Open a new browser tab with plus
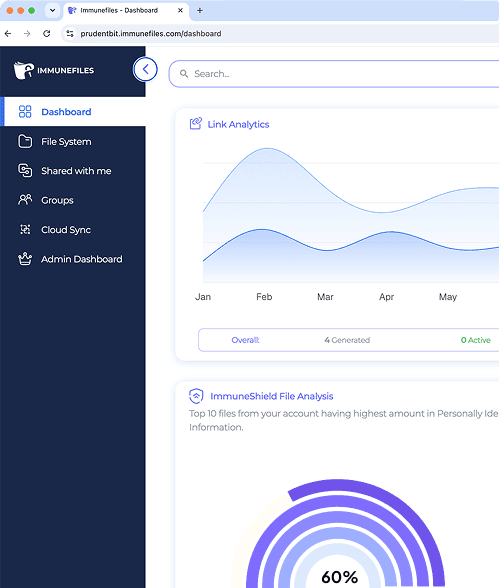Image resolution: width=499 pixels, height=588 pixels. click(x=200, y=10)
